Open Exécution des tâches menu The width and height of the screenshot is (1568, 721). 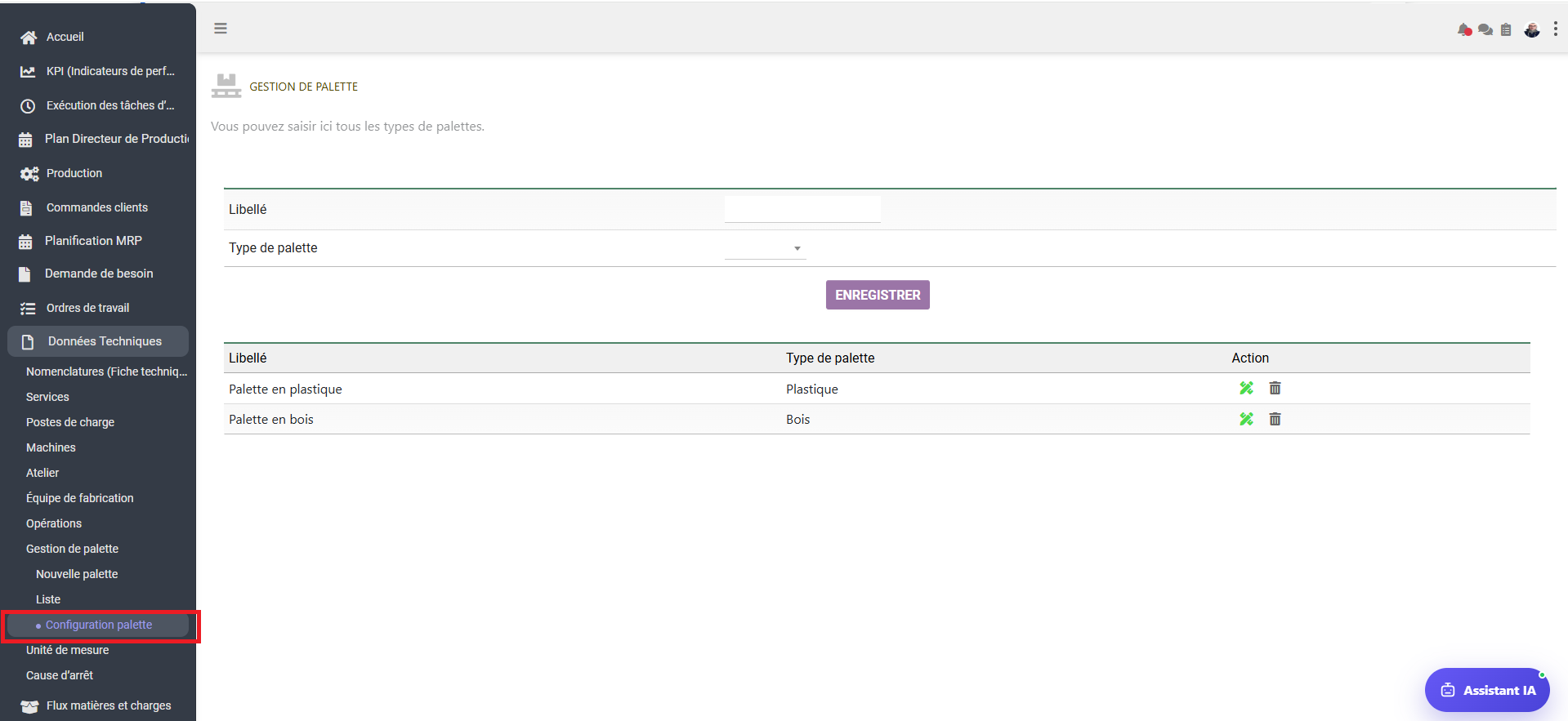(110, 105)
